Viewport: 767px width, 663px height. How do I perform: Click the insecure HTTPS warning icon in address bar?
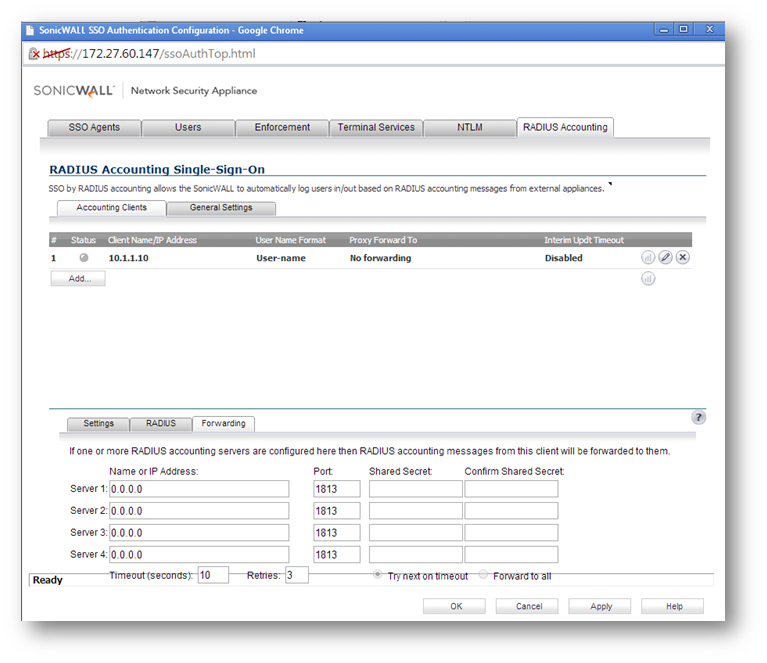coord(35,54)
